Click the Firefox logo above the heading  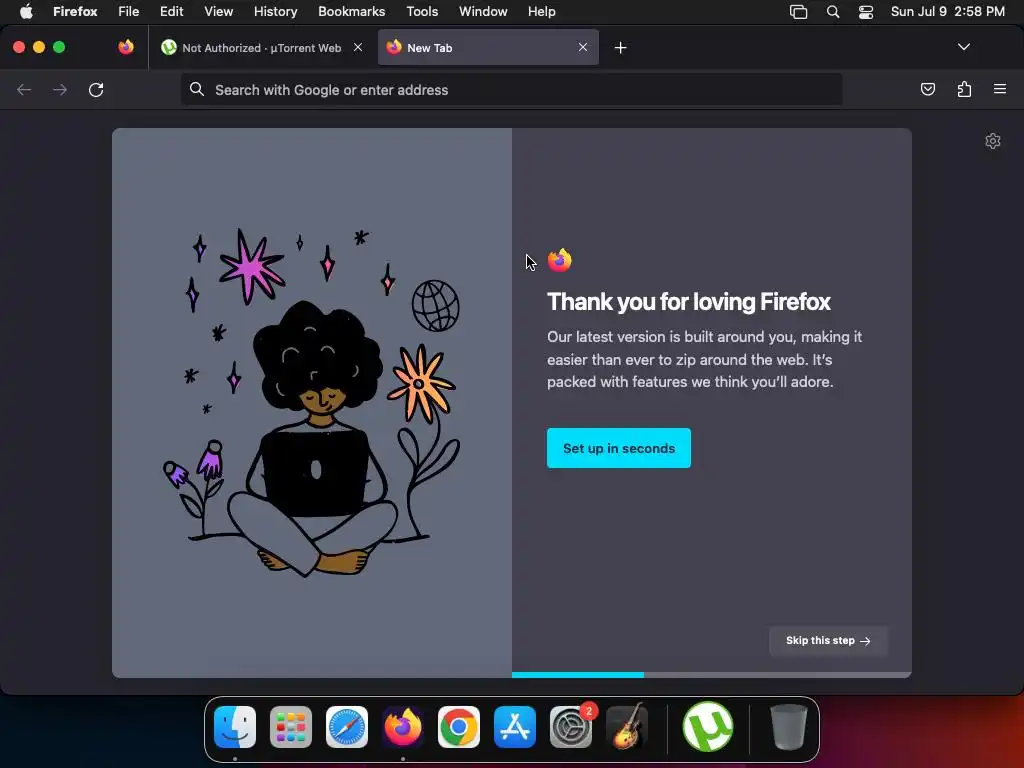[x=560, y=260]
